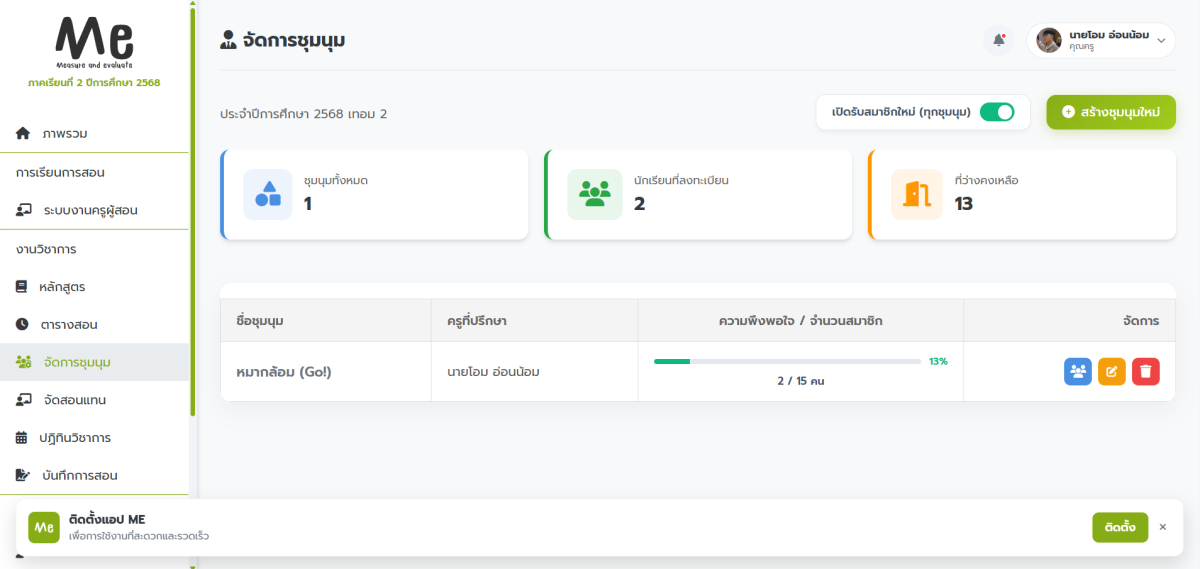Toggle เปิดรับสมาชิกใหม่ (ทุกชุมนุม) switch
This screenshot has width=1200, height=569.
point(996,112)
